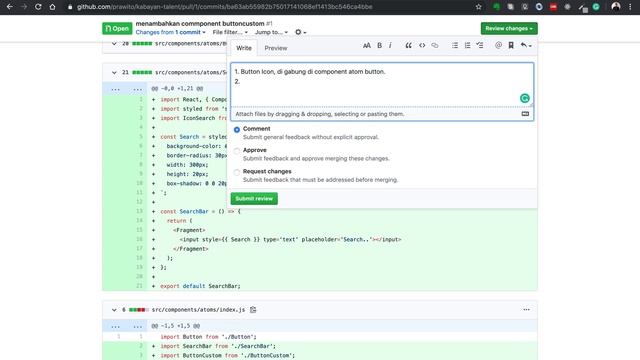Click the Grammarly icon in the comment box

click(524, 98)
